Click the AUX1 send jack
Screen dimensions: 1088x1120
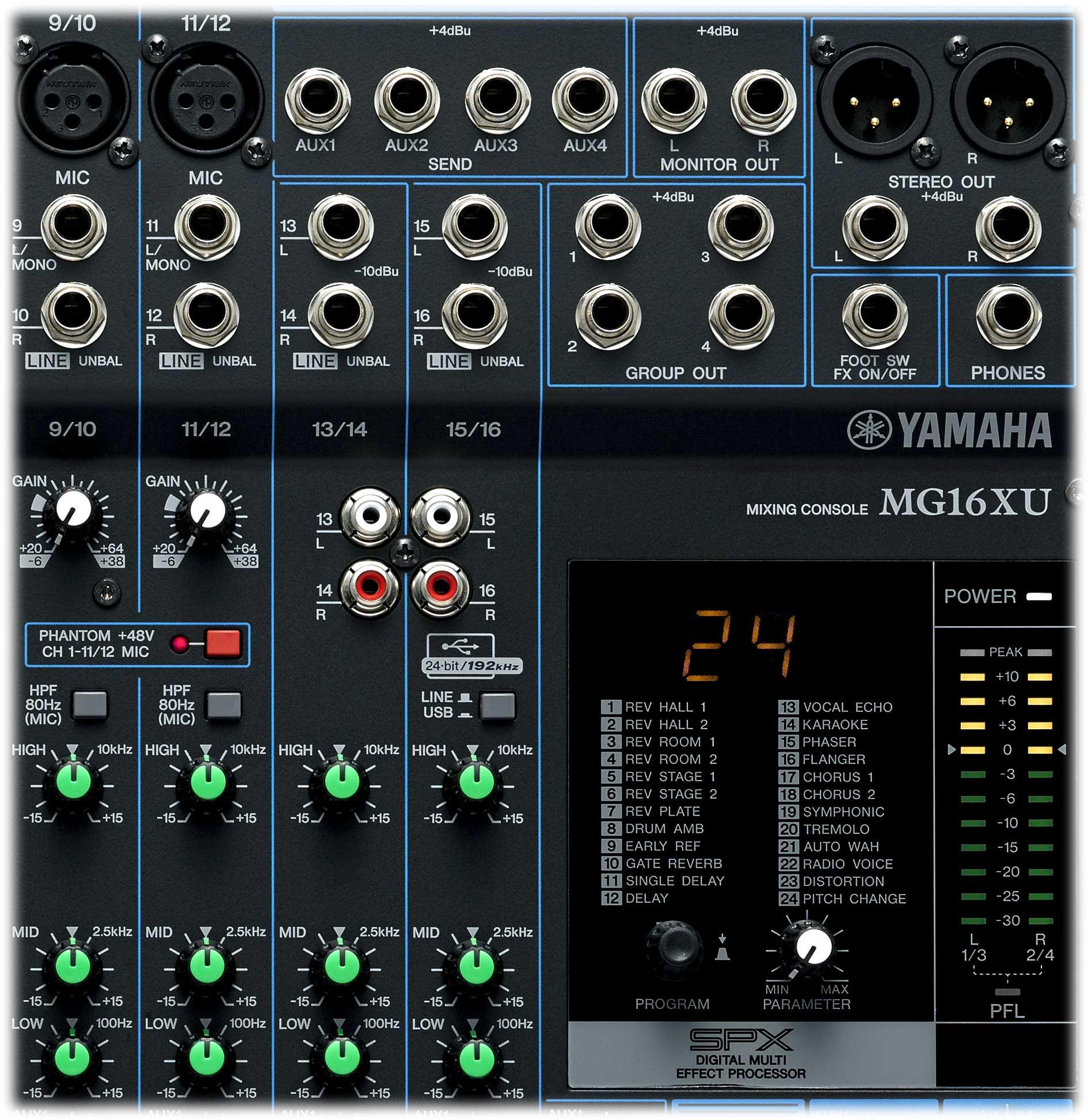point(318,101)
